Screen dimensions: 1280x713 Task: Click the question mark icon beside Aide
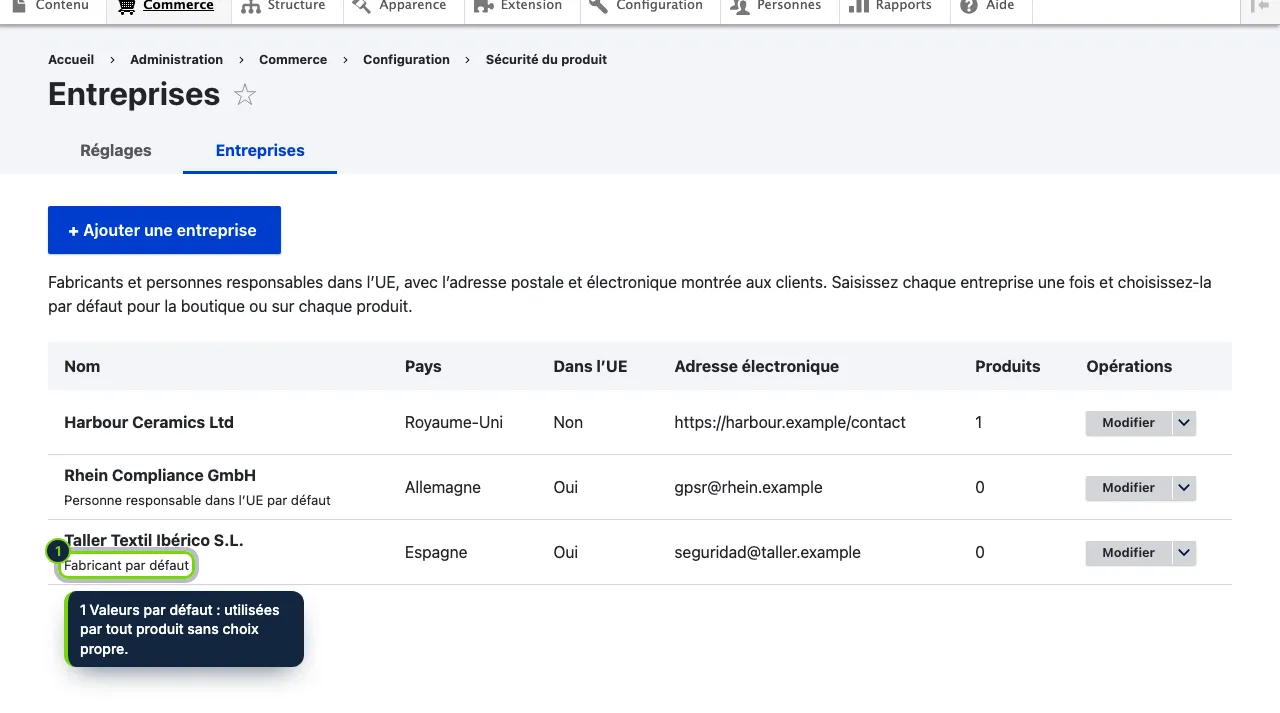pyautogui.click(x=968, y=6)
